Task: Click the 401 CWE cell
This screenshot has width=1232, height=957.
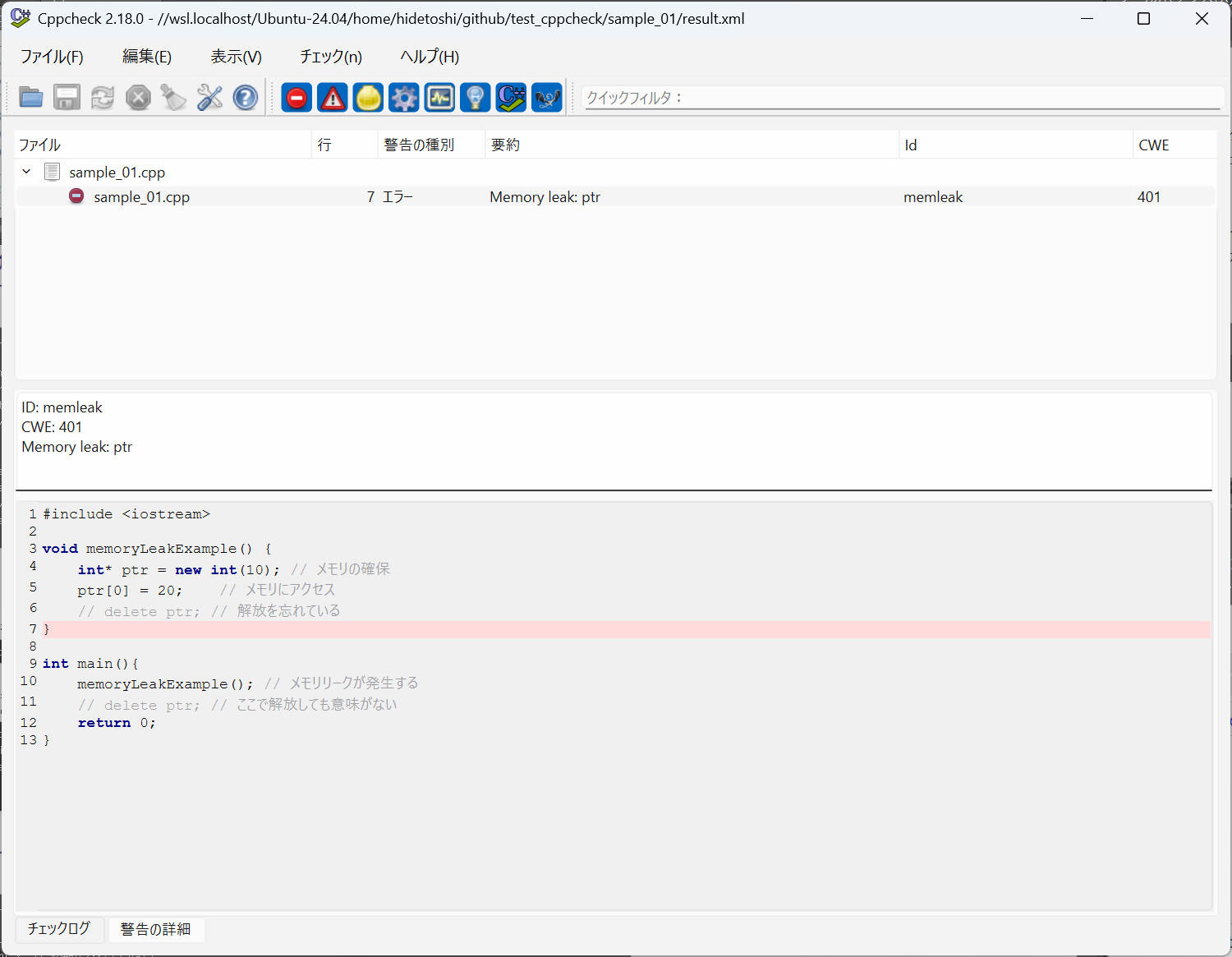Action: 1149,197
